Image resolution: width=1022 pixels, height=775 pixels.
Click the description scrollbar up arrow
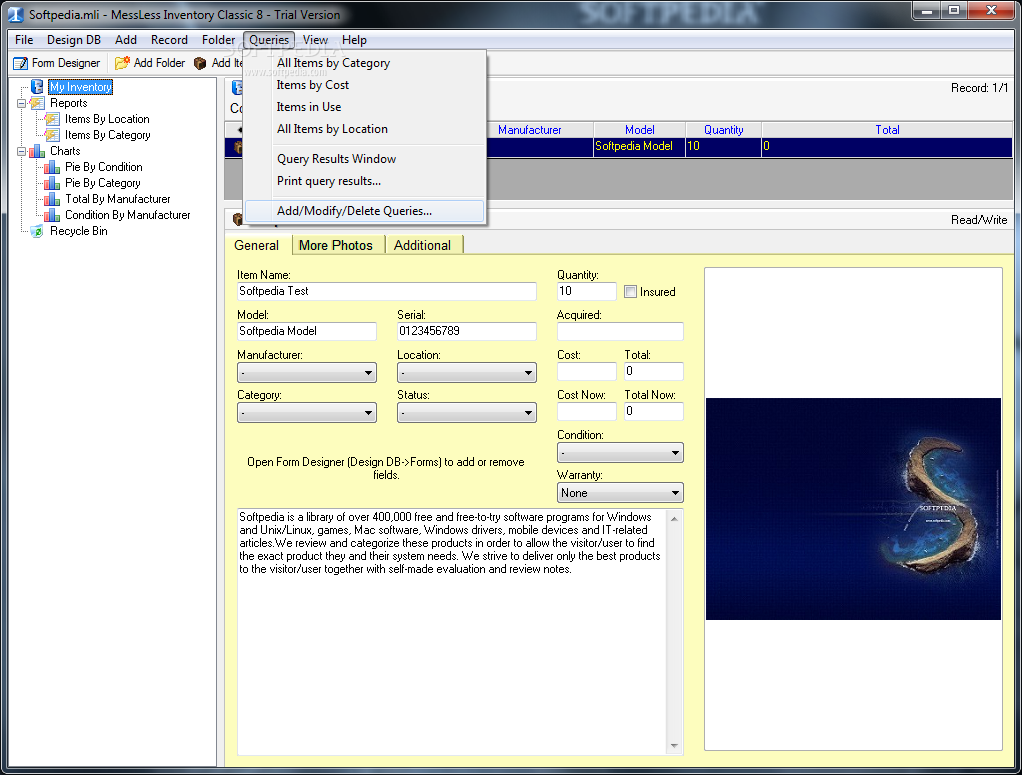[x=674, y=519]
